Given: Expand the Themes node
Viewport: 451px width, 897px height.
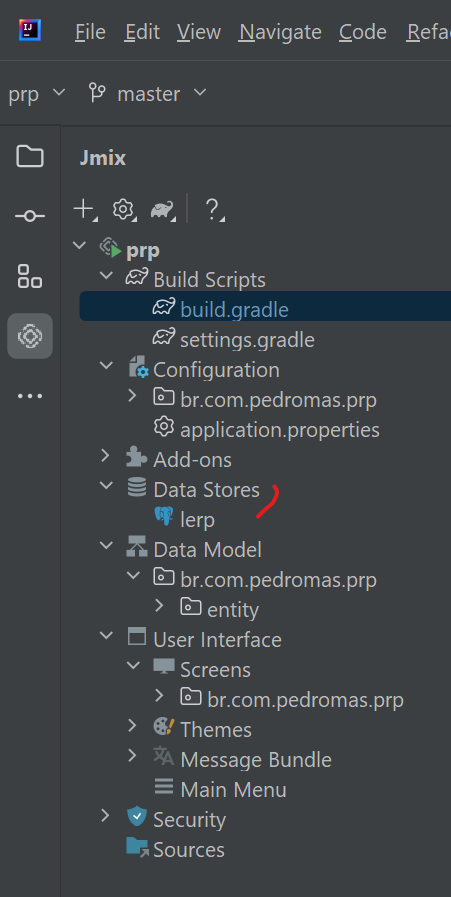Looking at the screenshot, I should (x=133, y=725).
